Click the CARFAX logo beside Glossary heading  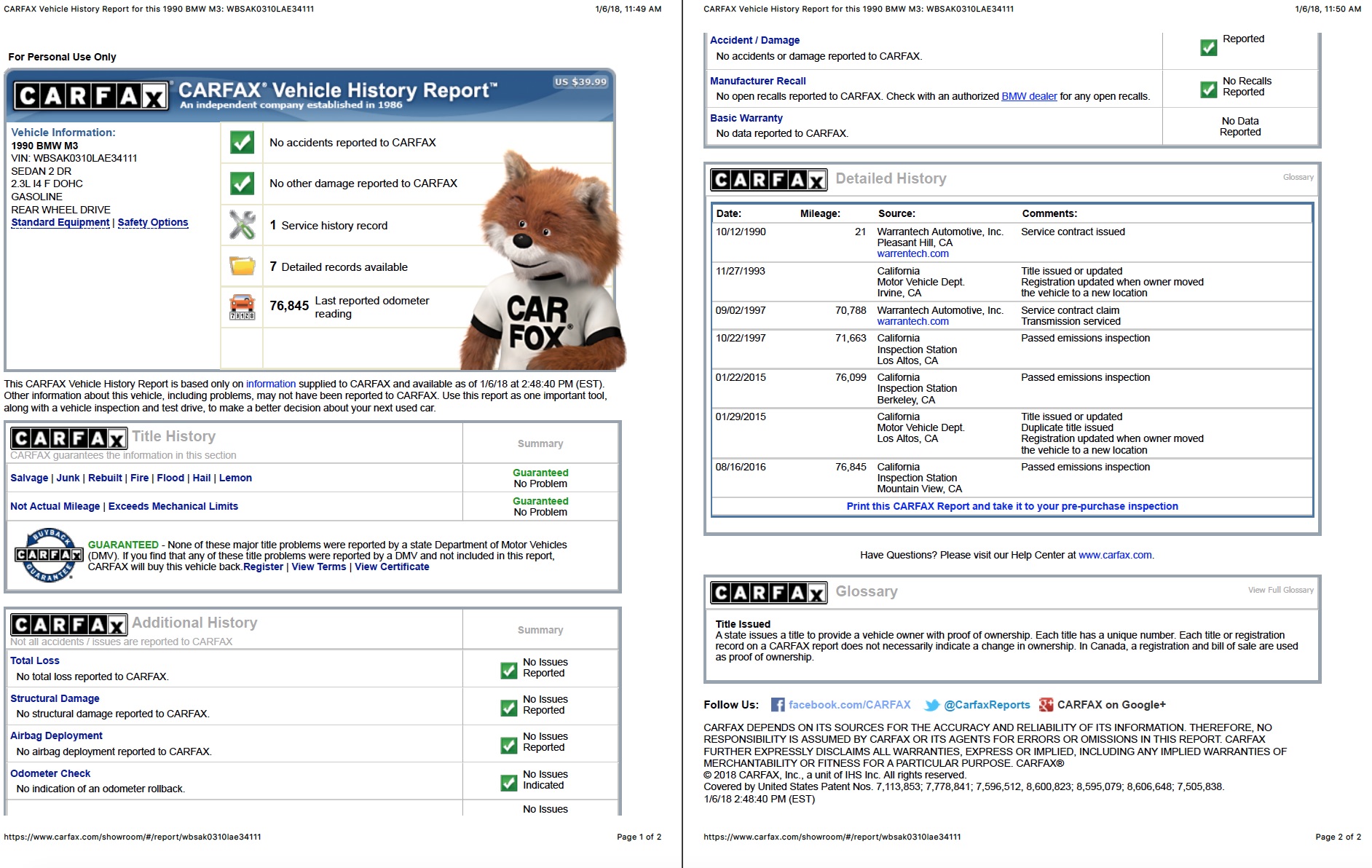click(x=769, y=593)
